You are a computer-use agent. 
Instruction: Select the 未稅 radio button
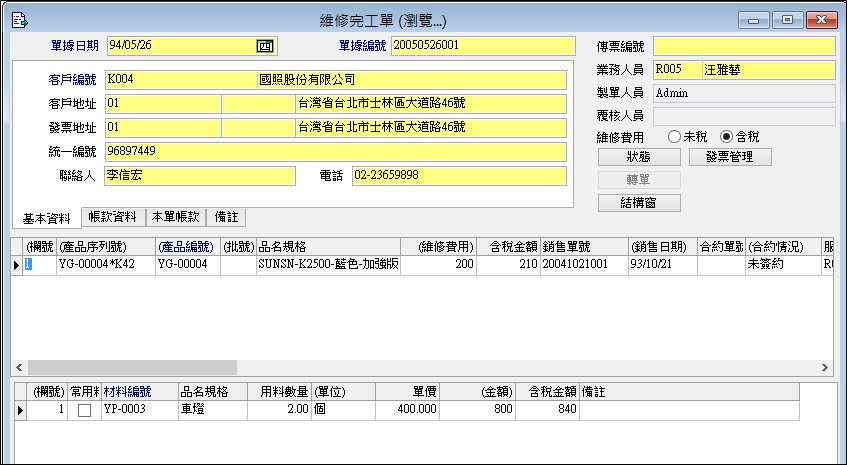pos(675,137)
